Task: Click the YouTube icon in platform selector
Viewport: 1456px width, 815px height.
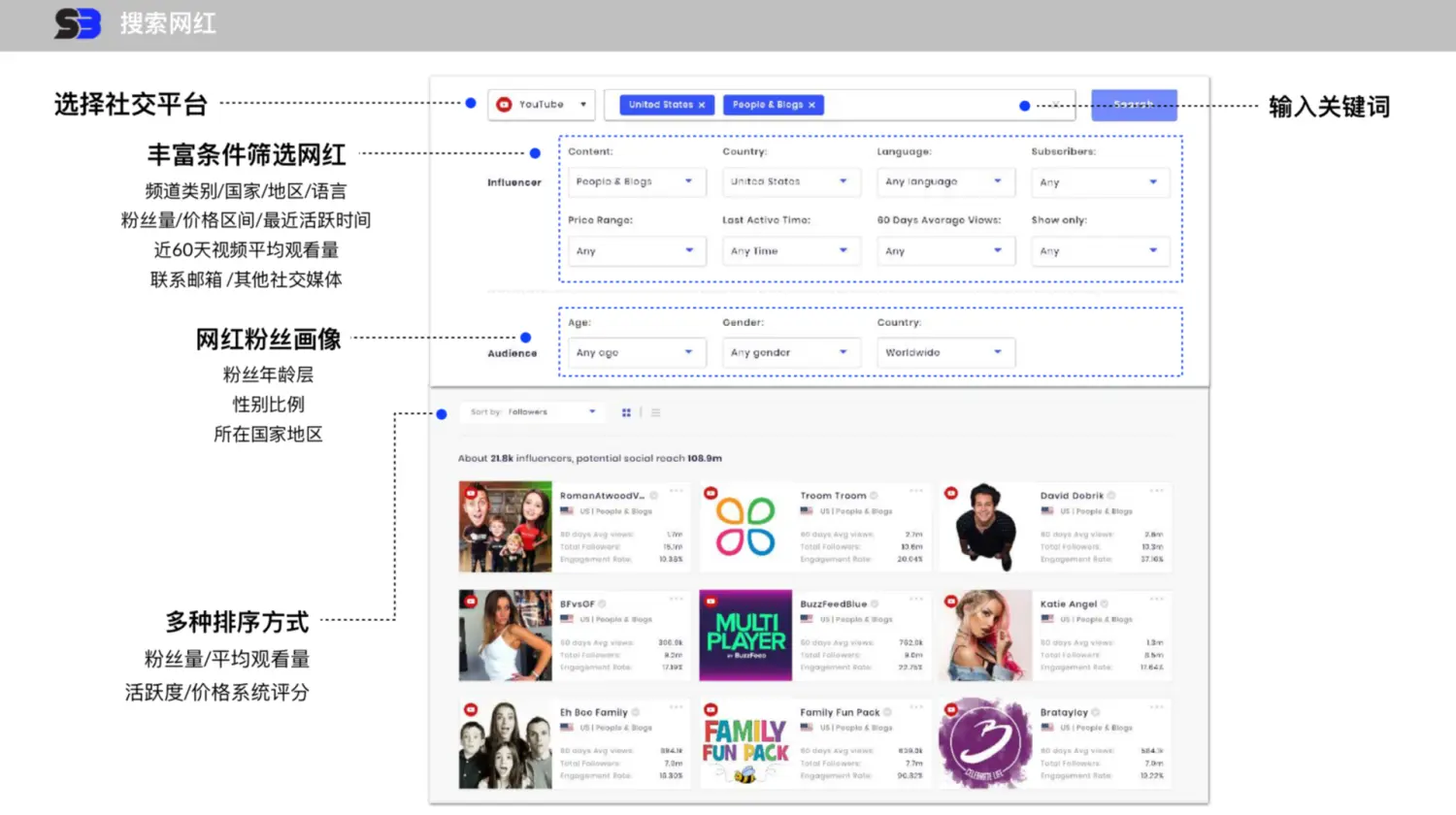Action: tap(504, 105)
